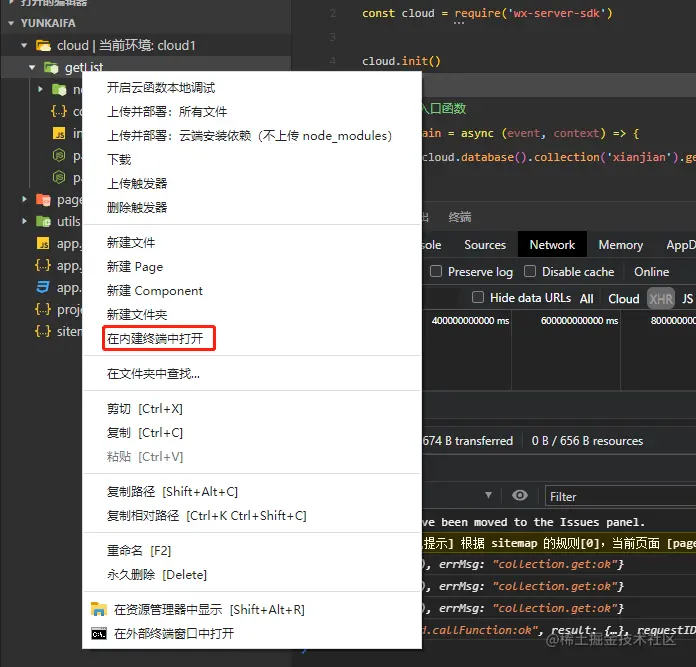The height and width of the screenshot is (667, 696).
Task: Open the 终端 panel tab
Action: (x=460, y=217)
